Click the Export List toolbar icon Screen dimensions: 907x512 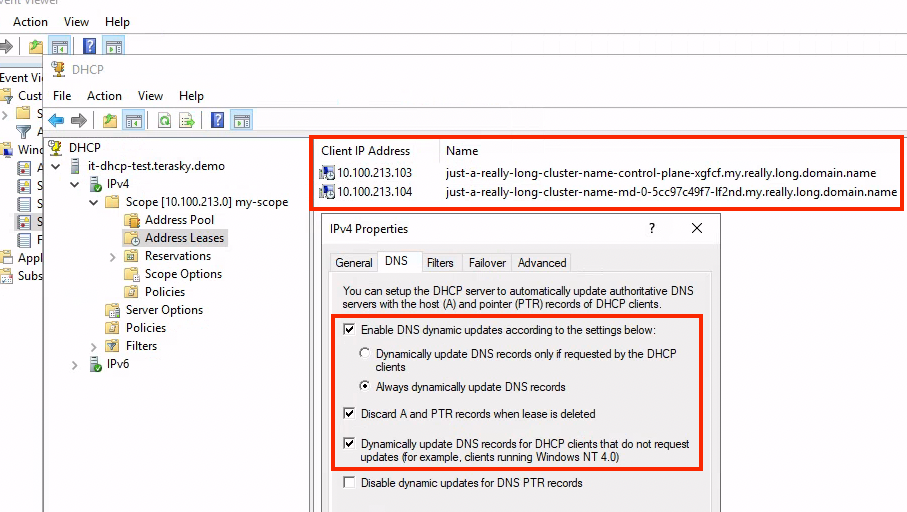(186, 120)
